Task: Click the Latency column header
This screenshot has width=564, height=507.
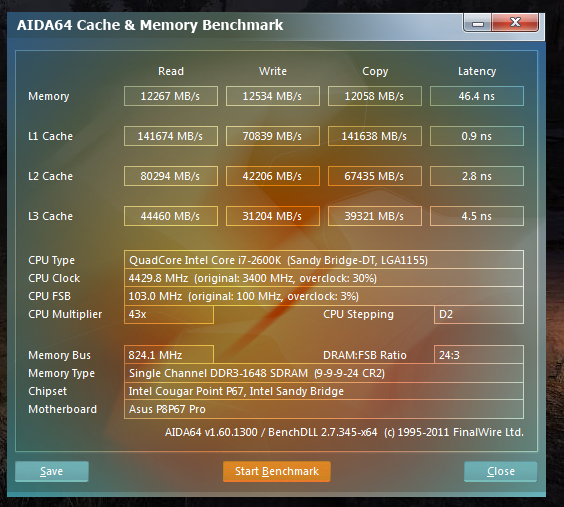Action: click(x=477, y=71)
